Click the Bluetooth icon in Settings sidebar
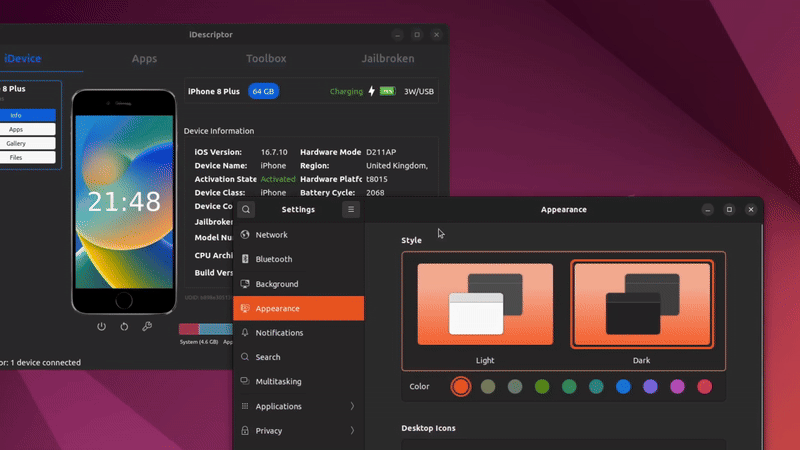 tap(245, 259)
